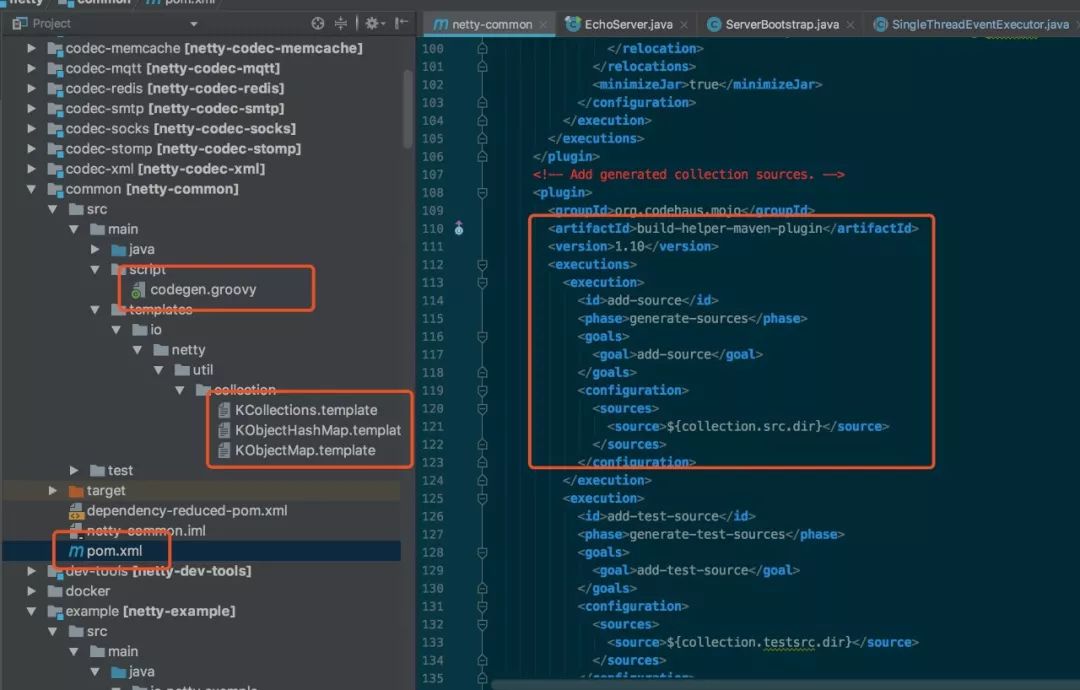The height and width of the screenshot is (690, 1080).
Task: Click the collapse all icon in Project panel
Action: (340, 23)
